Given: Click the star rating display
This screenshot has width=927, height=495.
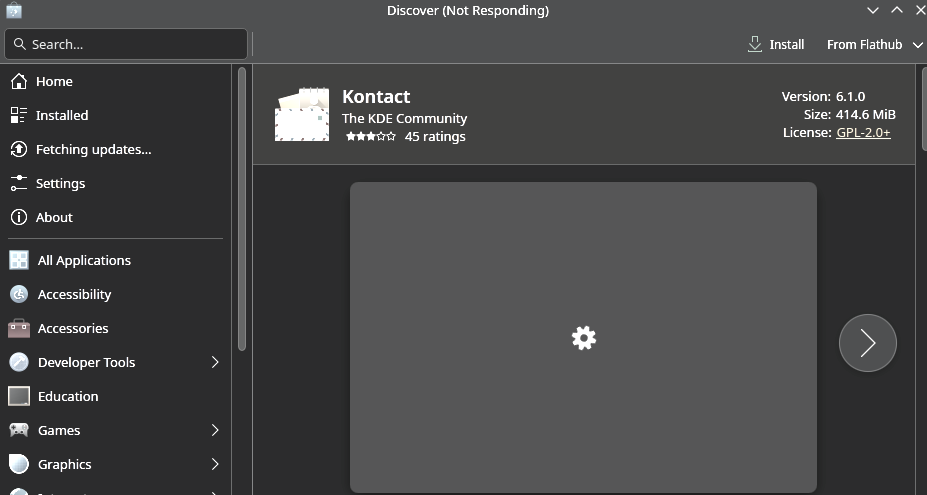Looking at the screenshot, I should tap(371, 137).
